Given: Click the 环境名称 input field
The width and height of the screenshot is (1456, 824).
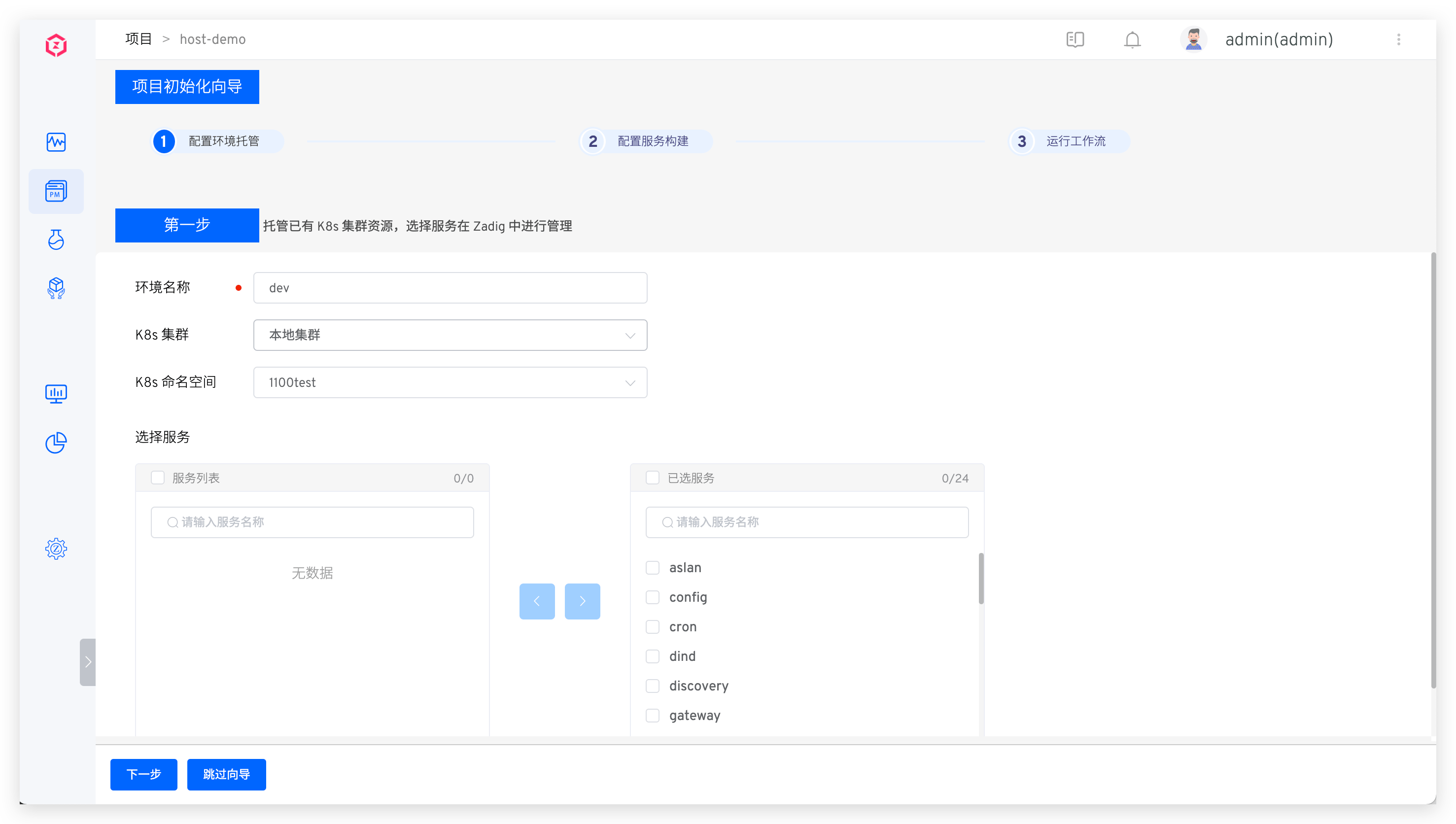Looking at the screenshot, I should coord(450,288).
